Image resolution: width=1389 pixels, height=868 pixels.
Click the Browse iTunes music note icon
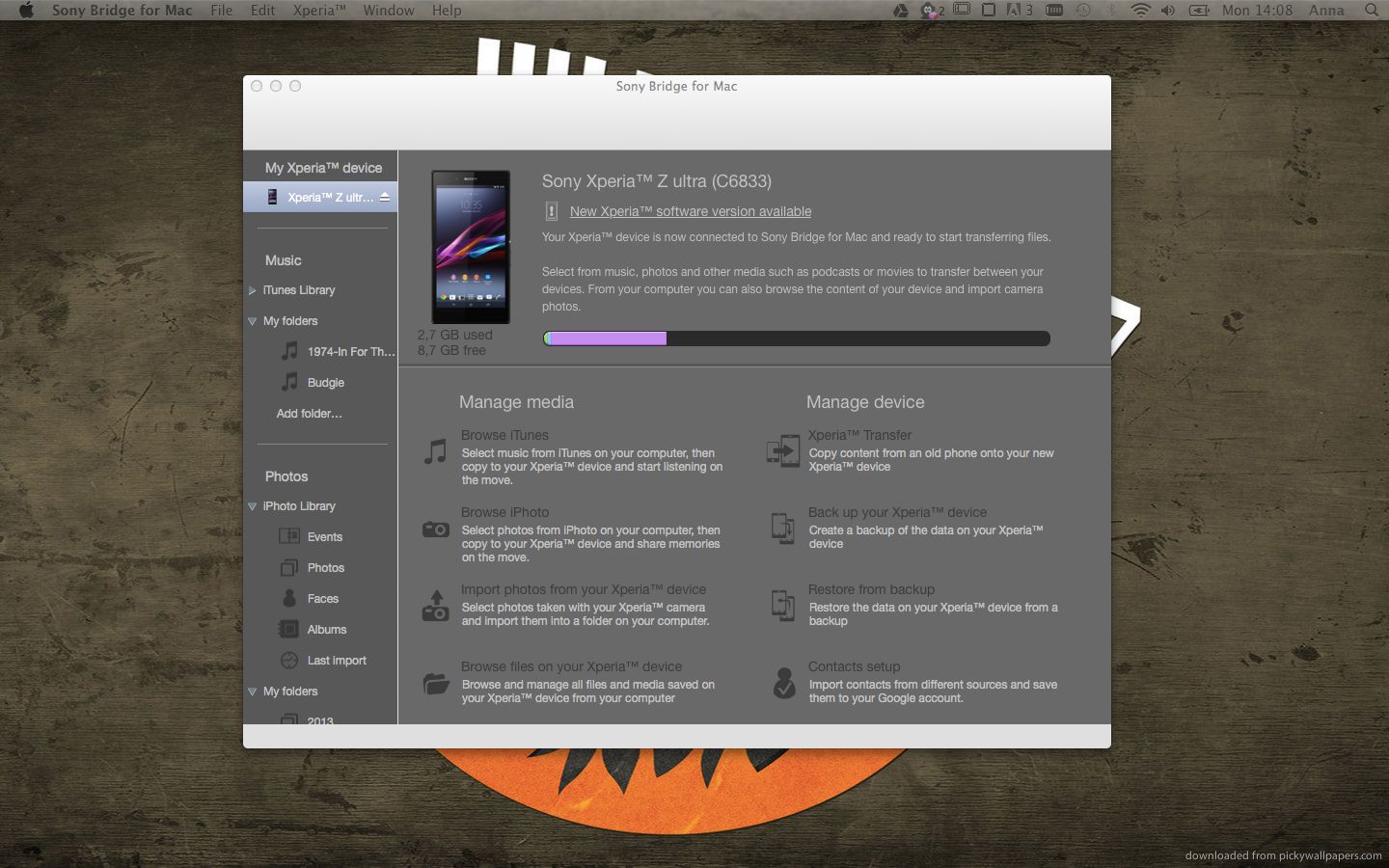pyautogui.click(x=436, y=450)
